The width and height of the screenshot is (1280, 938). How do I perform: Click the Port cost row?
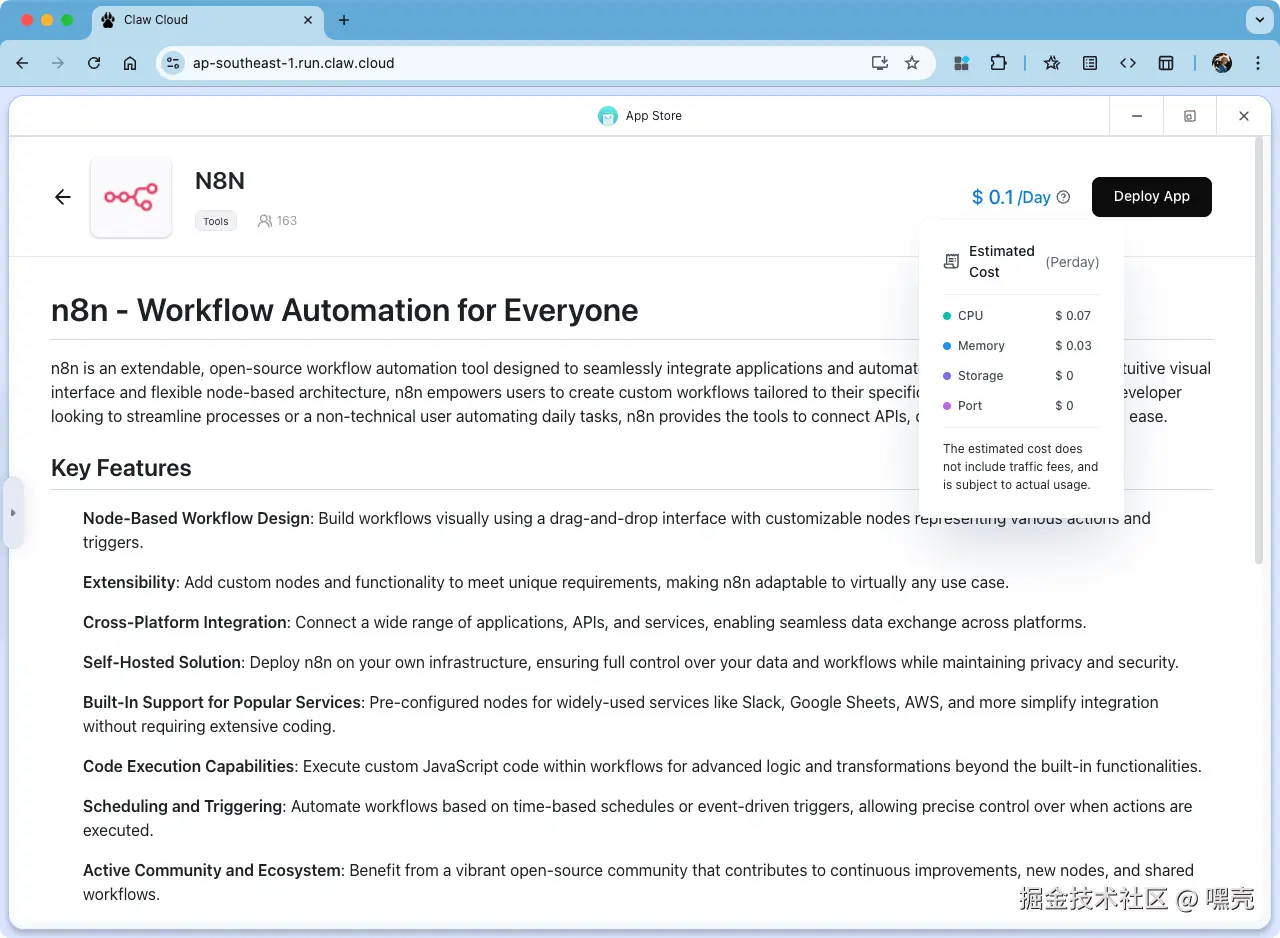coord(1021,406)
